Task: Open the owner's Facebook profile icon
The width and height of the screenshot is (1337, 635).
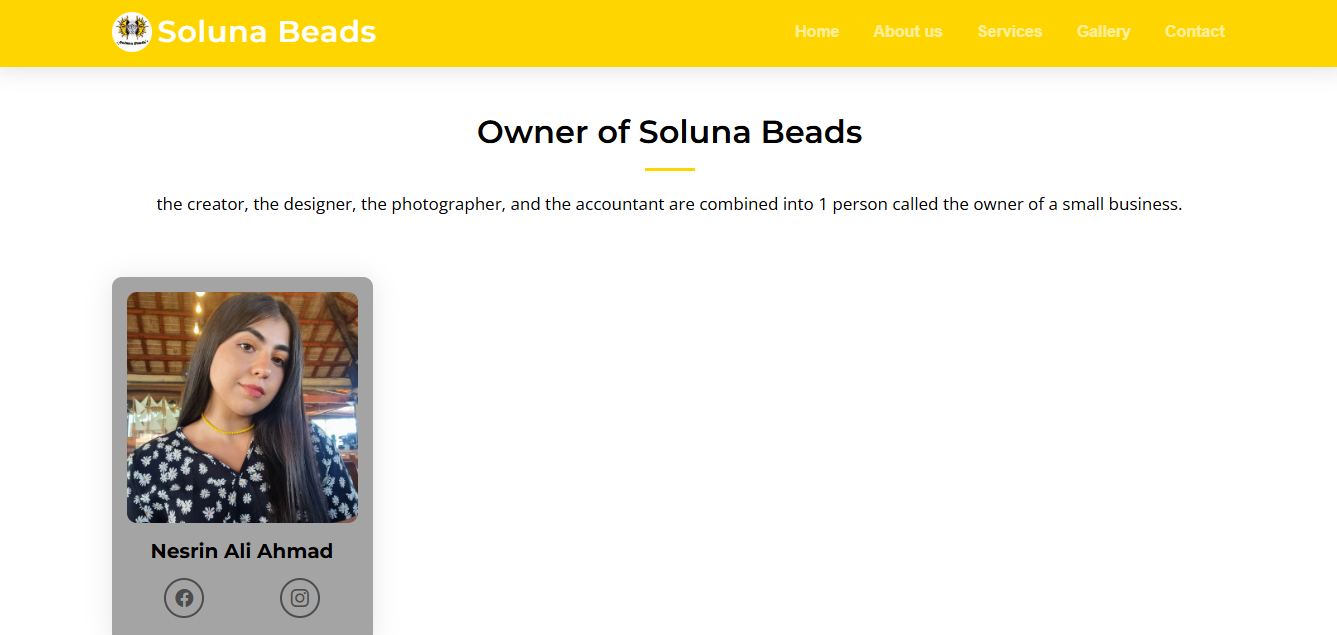Action: (184, 598)
